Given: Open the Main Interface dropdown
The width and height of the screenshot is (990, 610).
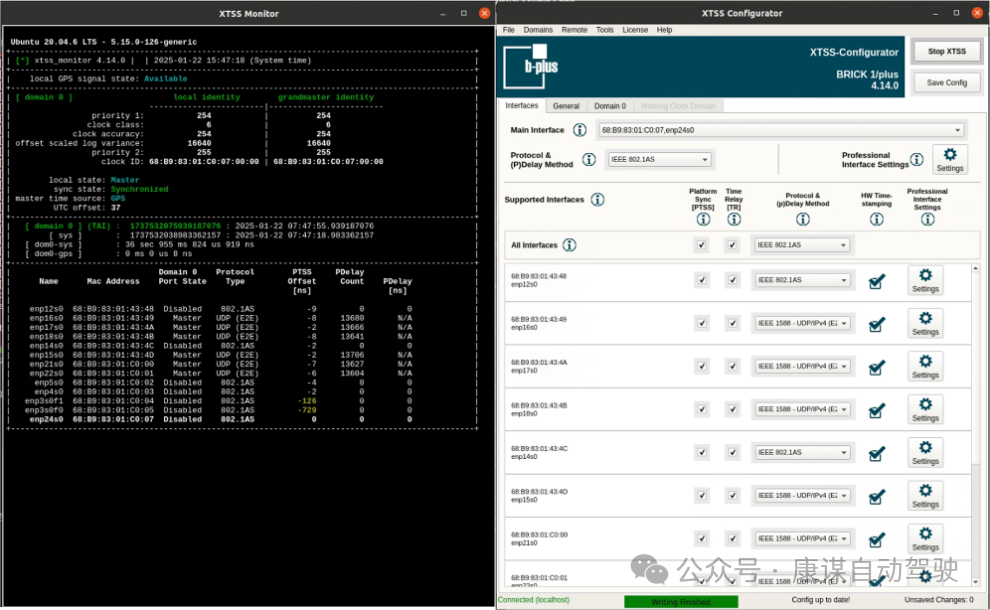Looking at the screenshot, I should (782, 130).
